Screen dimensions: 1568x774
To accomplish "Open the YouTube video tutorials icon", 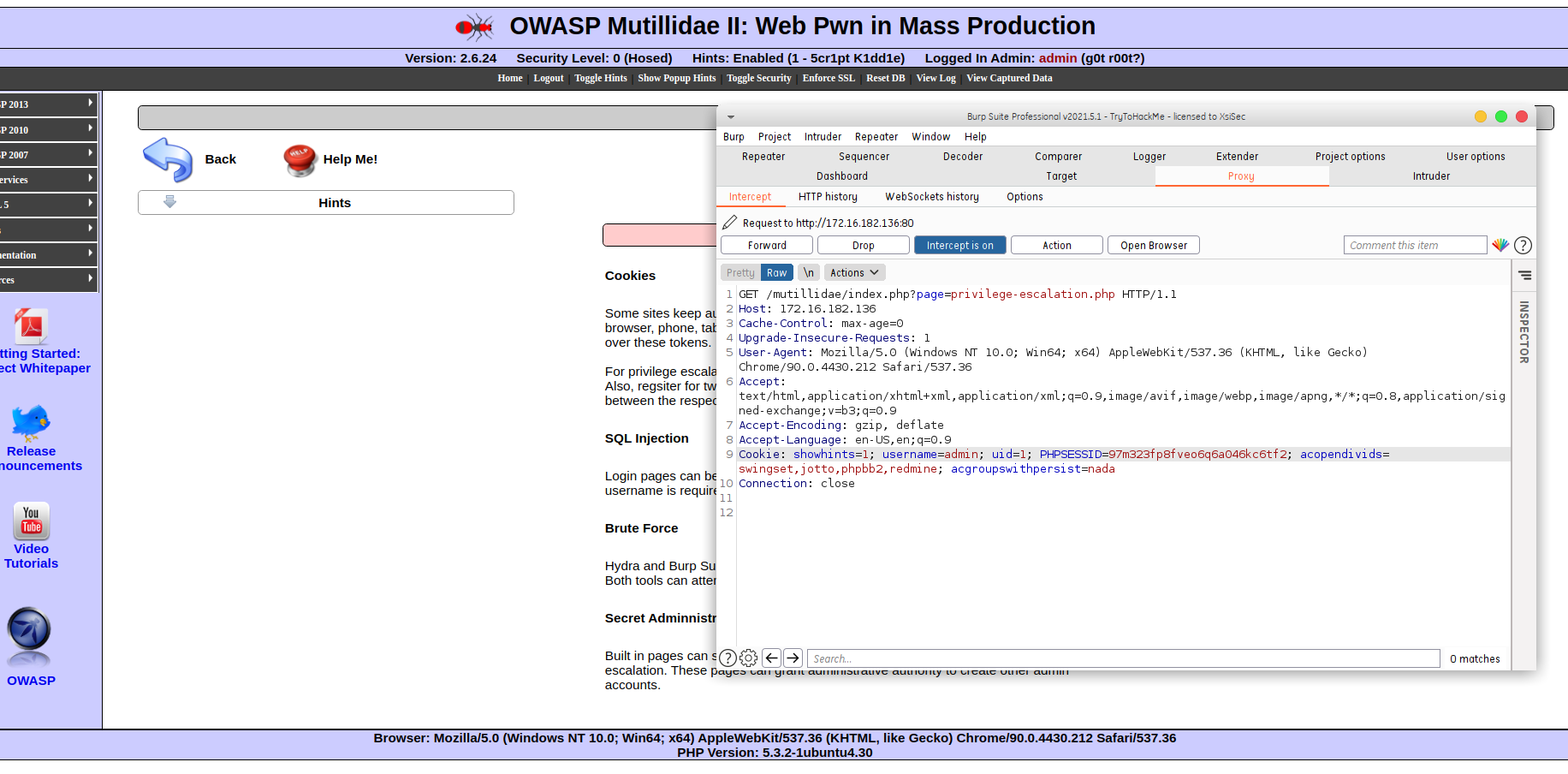I will tap(32, 521).
